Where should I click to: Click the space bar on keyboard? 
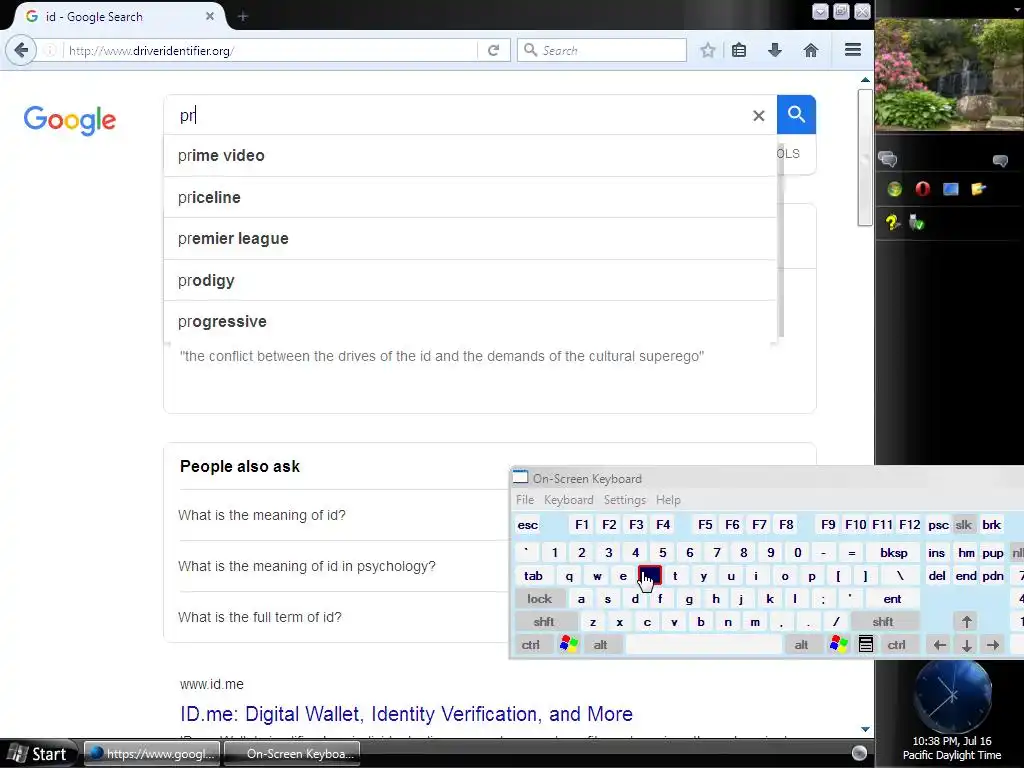(704, 645)
